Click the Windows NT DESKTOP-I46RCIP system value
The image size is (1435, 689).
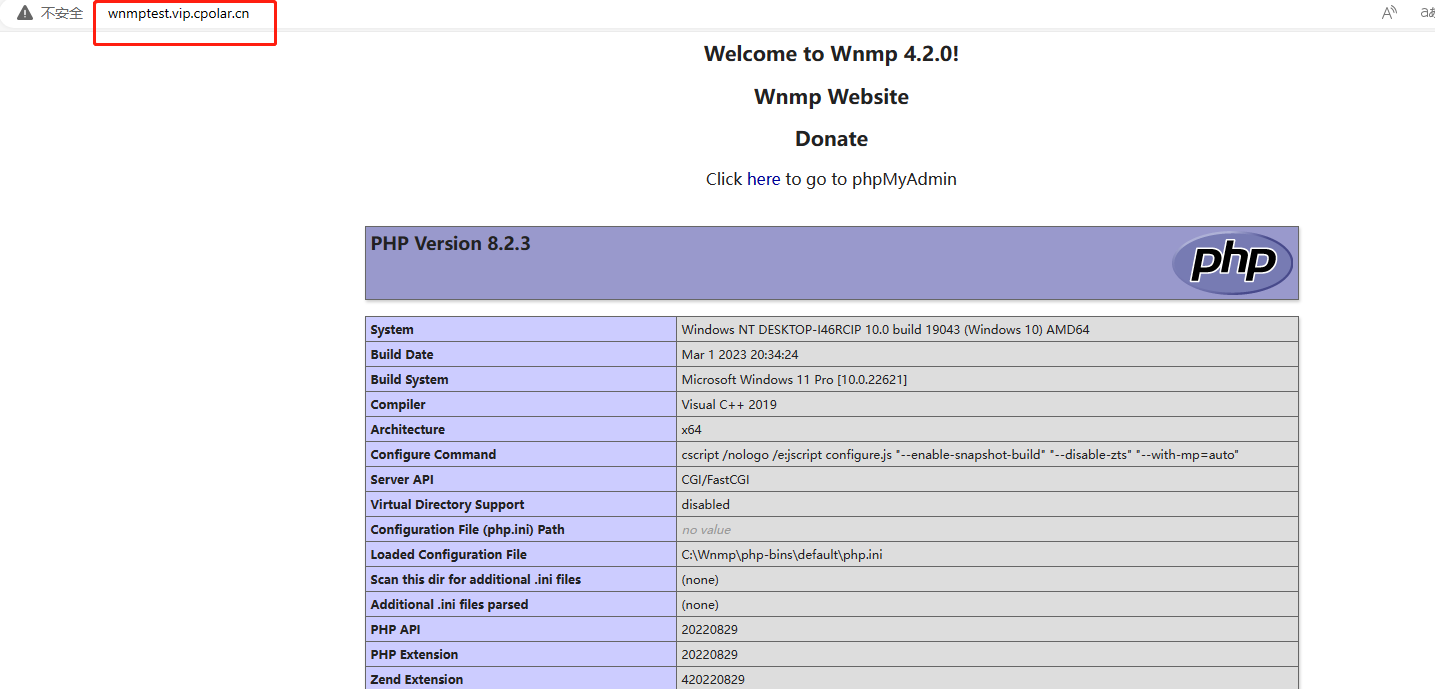(x=885, y=330)
